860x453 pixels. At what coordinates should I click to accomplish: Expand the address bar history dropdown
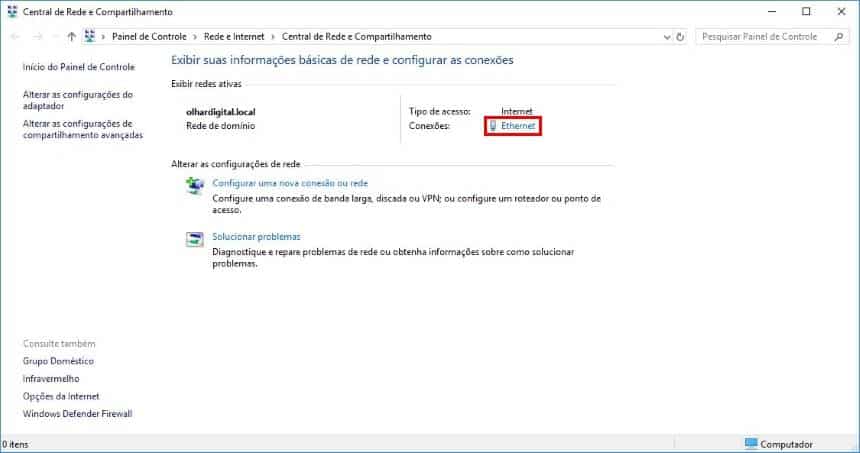[665, 36]
